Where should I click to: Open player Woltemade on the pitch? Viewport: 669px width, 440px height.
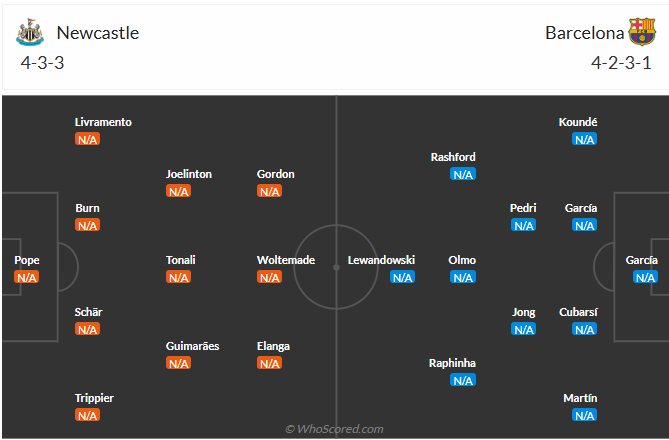(x=286, y=260)
